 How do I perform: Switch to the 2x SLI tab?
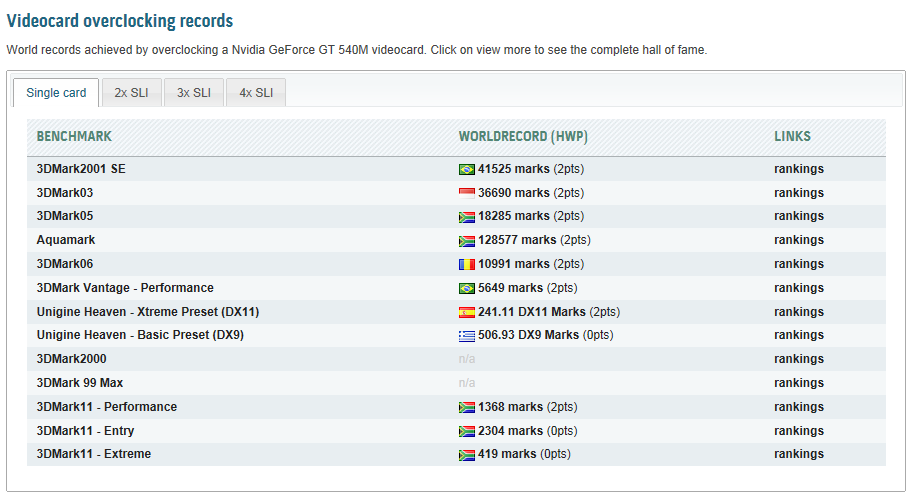coord(131,93)
